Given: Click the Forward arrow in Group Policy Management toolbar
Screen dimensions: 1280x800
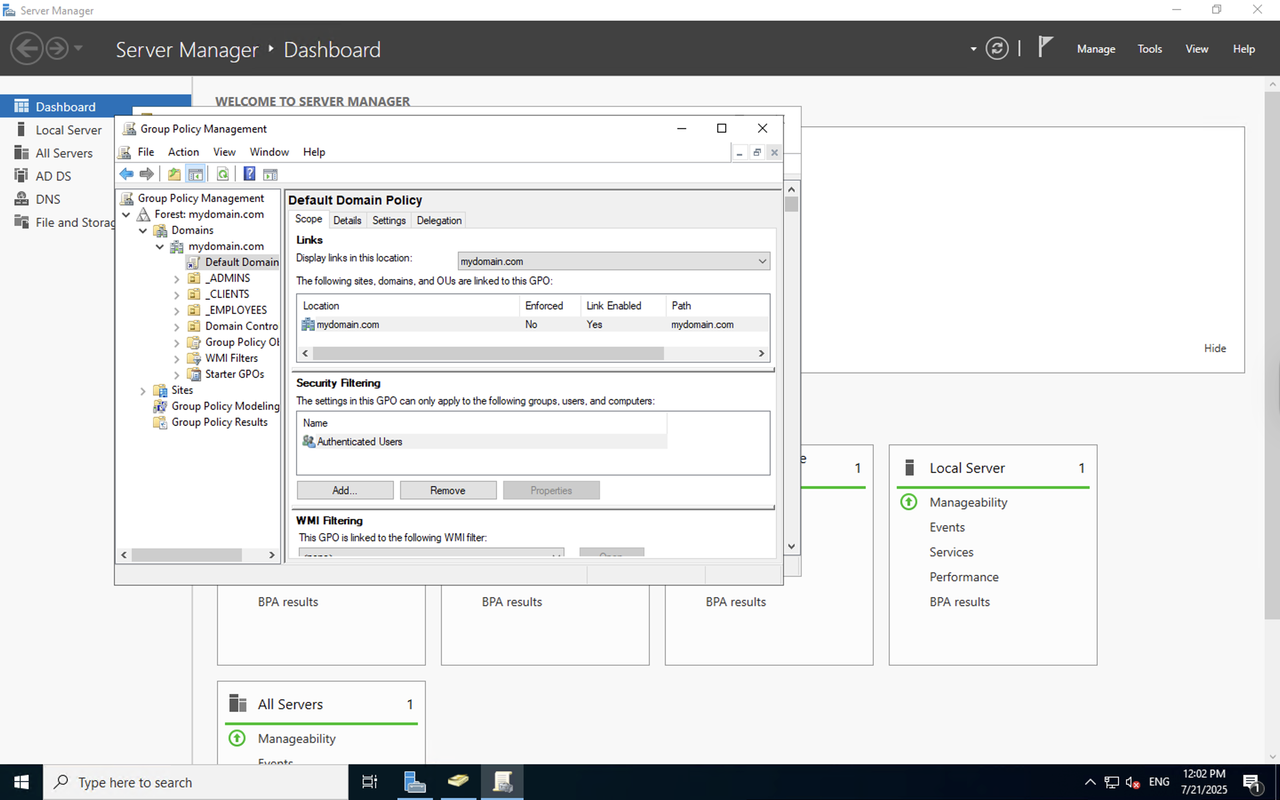Looking at the screenshot, I should click(x=146, y=174).
